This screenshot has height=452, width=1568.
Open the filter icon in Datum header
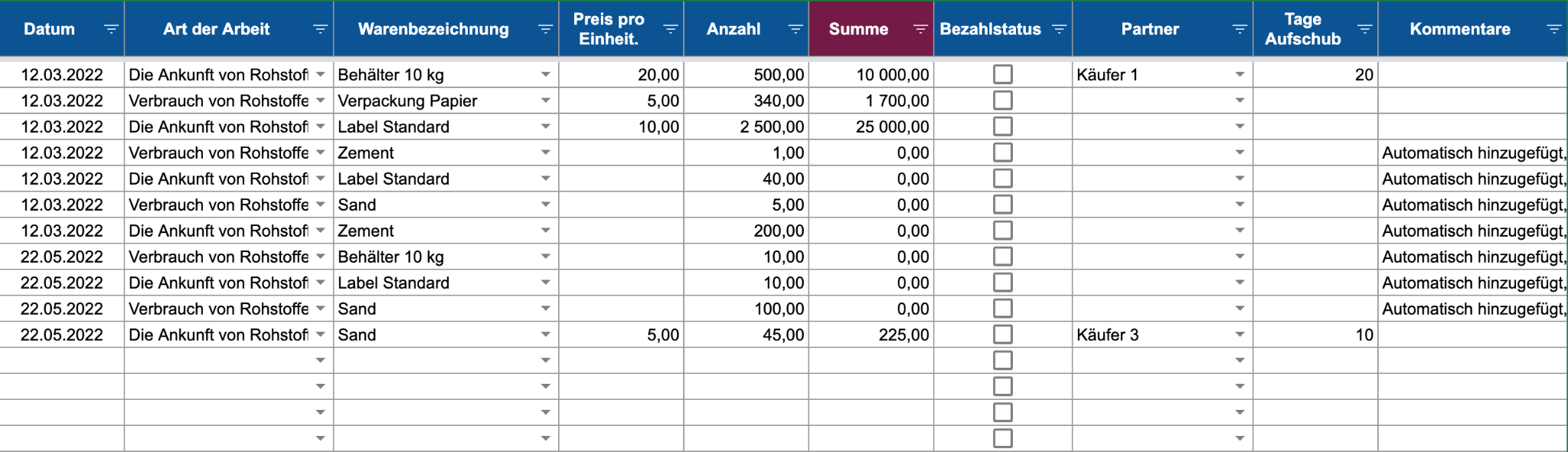click(x=111, y=29)
